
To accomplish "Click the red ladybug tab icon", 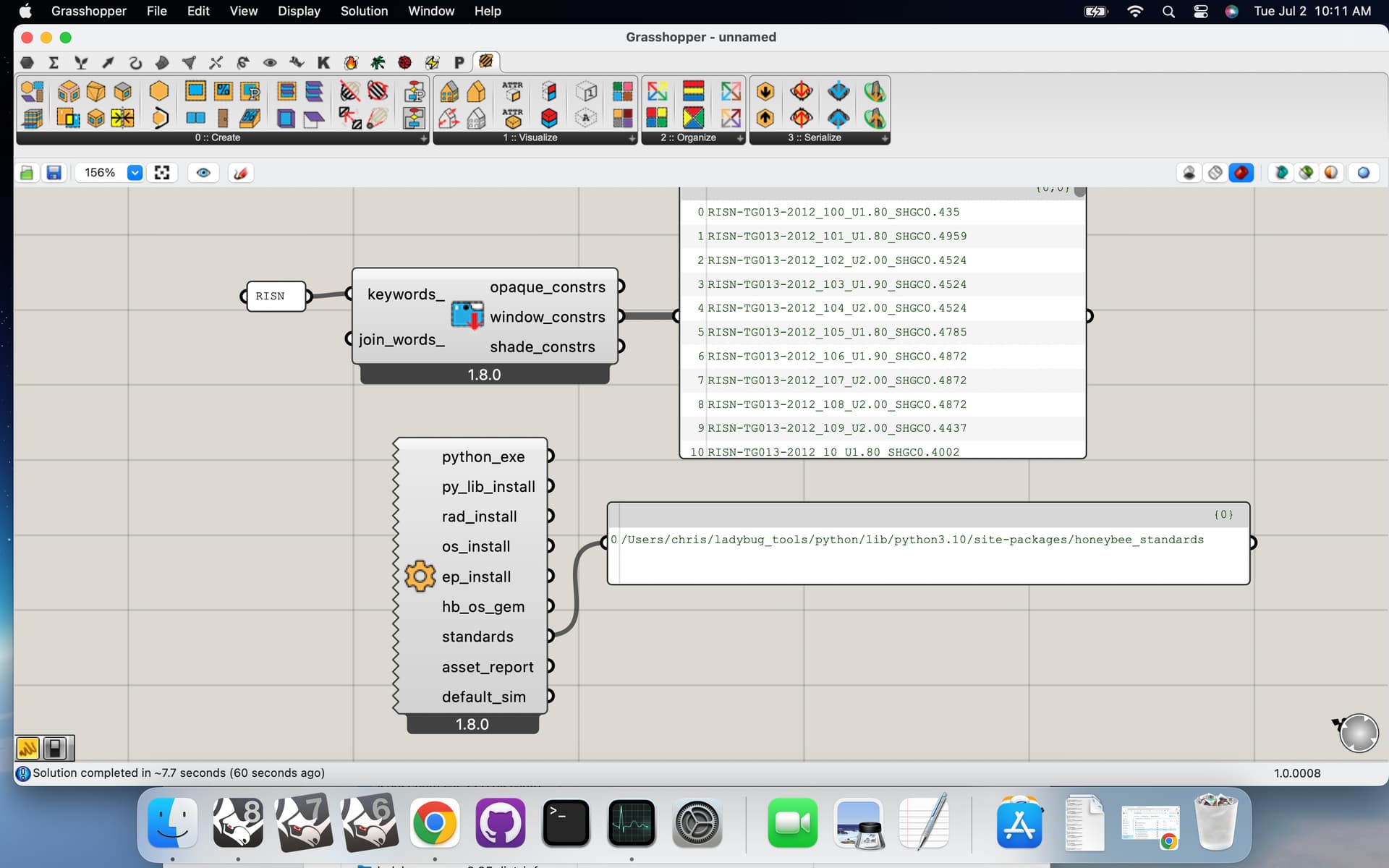I will [404, 63].
